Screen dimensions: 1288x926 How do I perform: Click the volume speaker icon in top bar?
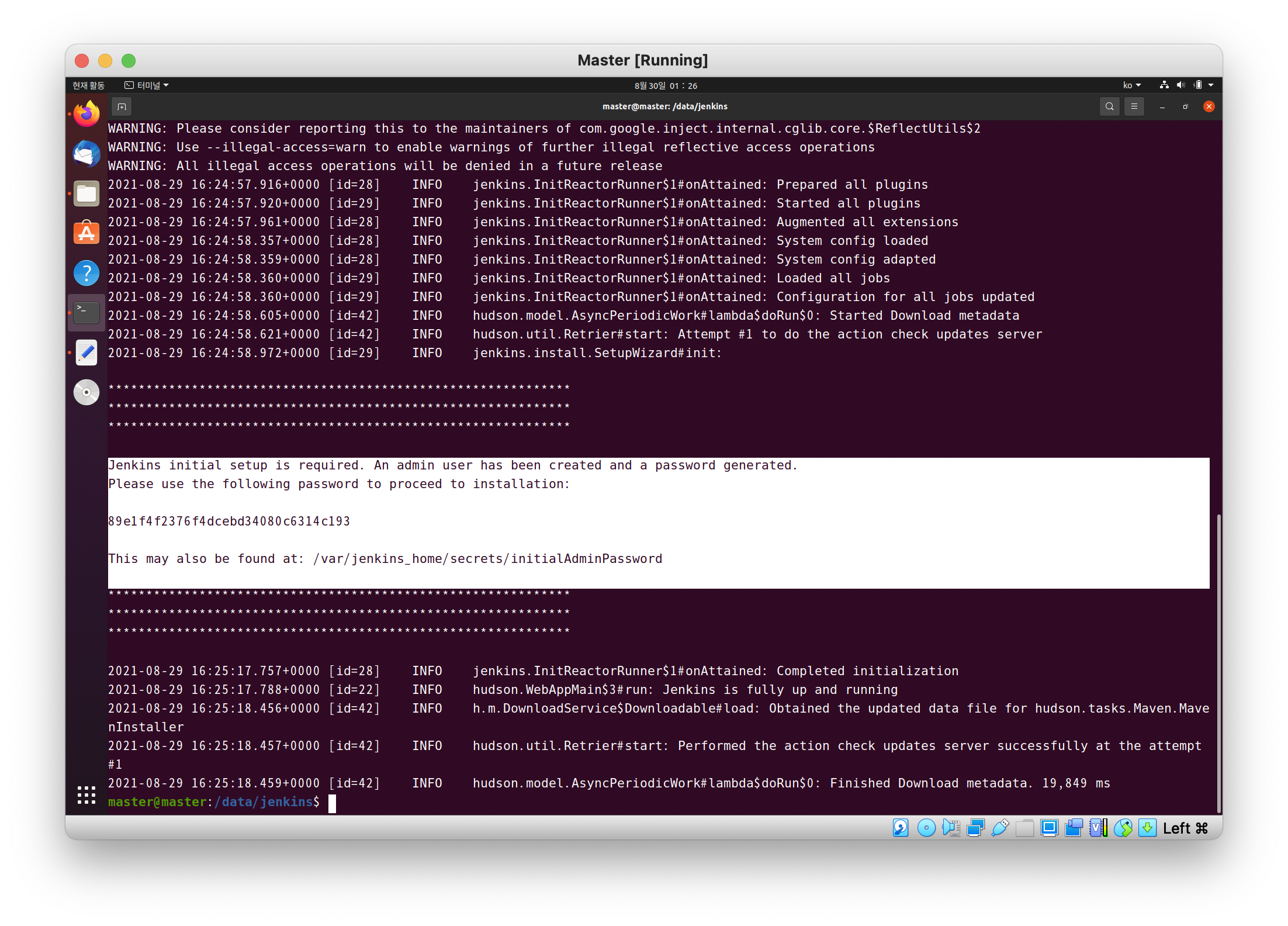pyautogui.click(x=1180, y=85)
